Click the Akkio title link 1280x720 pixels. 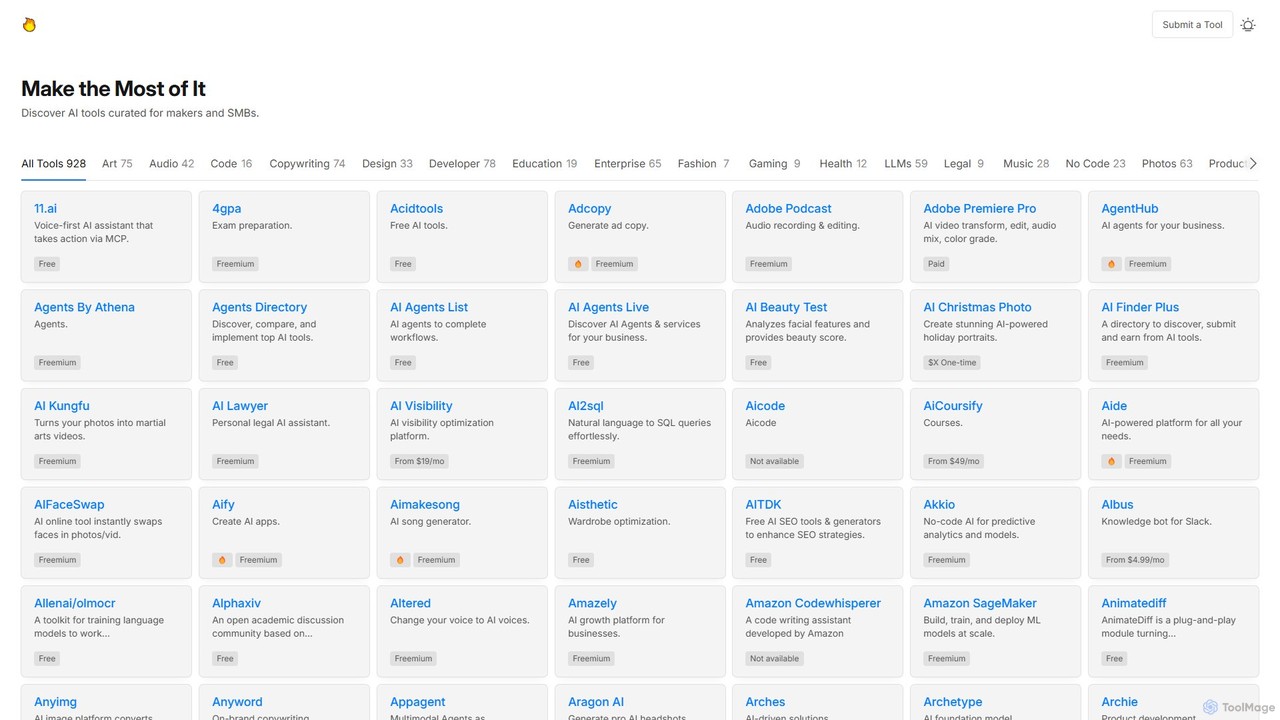coord(939,505)
